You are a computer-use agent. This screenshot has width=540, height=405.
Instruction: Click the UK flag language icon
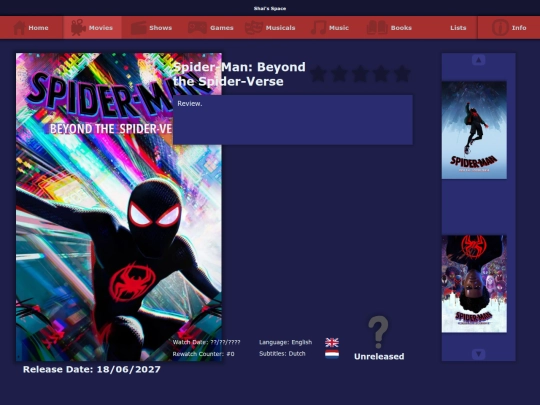point(332,342)
